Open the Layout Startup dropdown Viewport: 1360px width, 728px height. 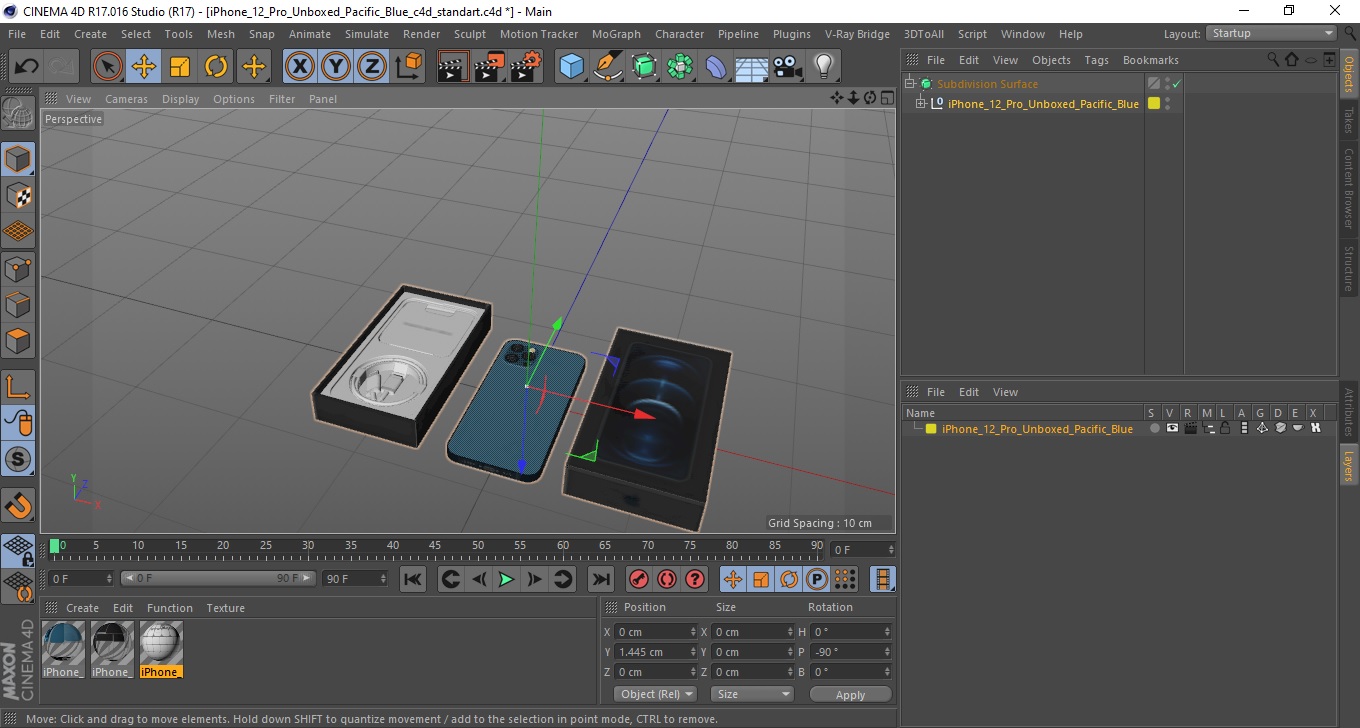coord(1272,33)
